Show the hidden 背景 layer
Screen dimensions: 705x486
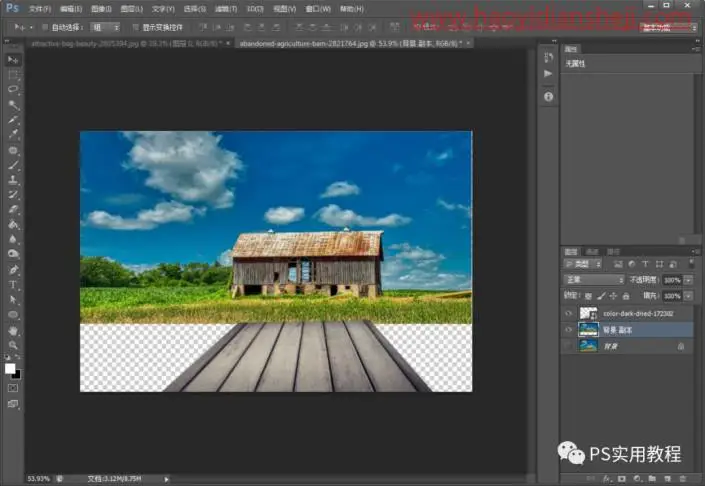(x=568, y=346)
